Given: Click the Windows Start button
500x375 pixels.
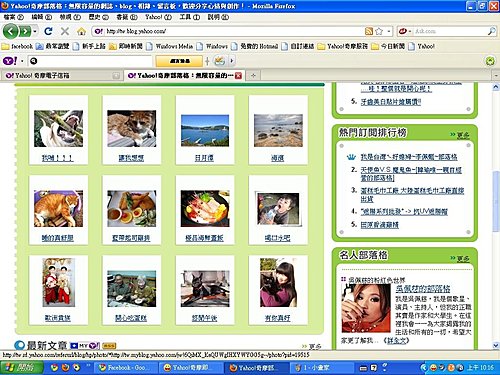Looking at the screenshot, I should (21, 367).
